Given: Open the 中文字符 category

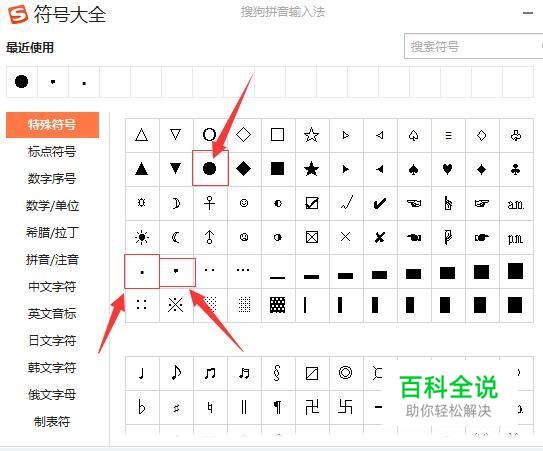Looking at the screenshot, I should (x=52, y=287).
